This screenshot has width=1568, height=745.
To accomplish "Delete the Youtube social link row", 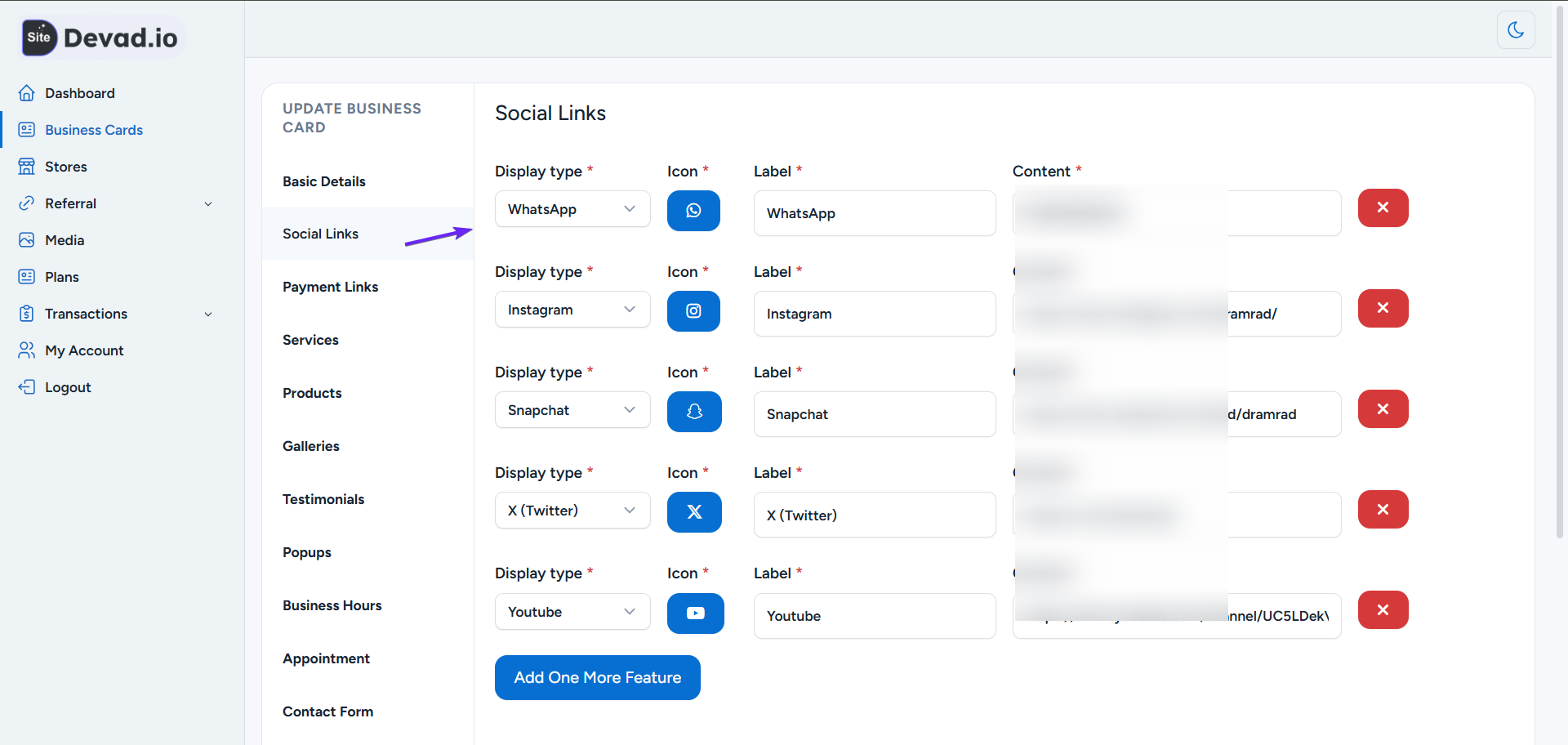I will click(x=1383, y=609).
